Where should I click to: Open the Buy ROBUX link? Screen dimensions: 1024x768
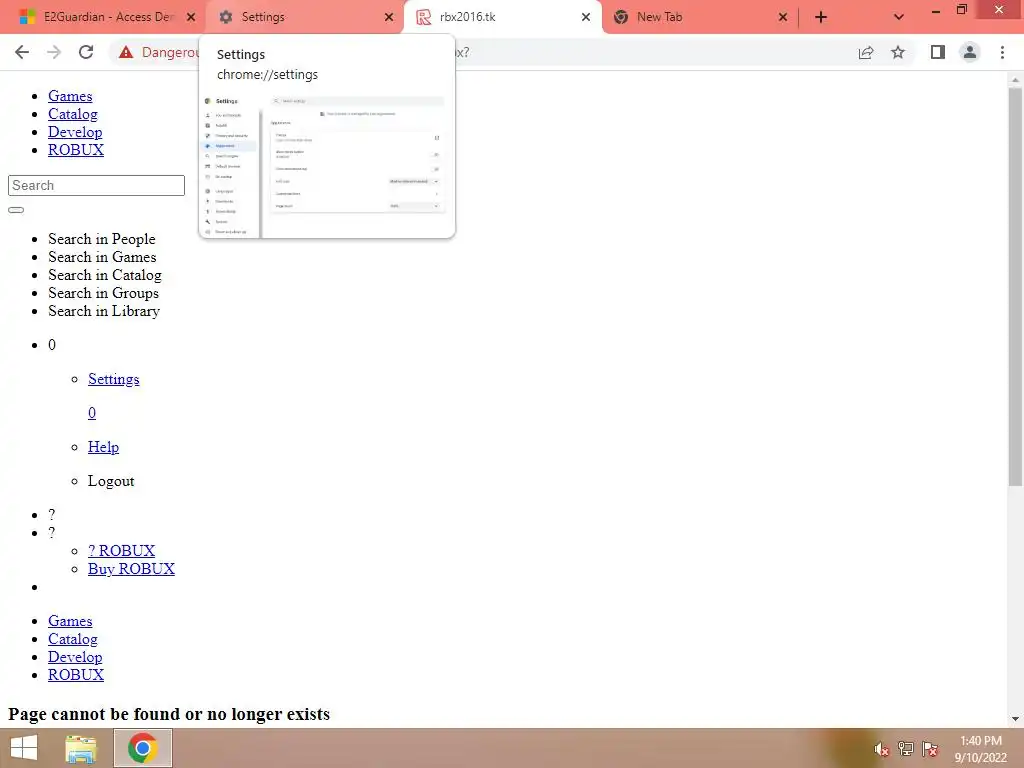pyautogui.click(x=131, y=569)
